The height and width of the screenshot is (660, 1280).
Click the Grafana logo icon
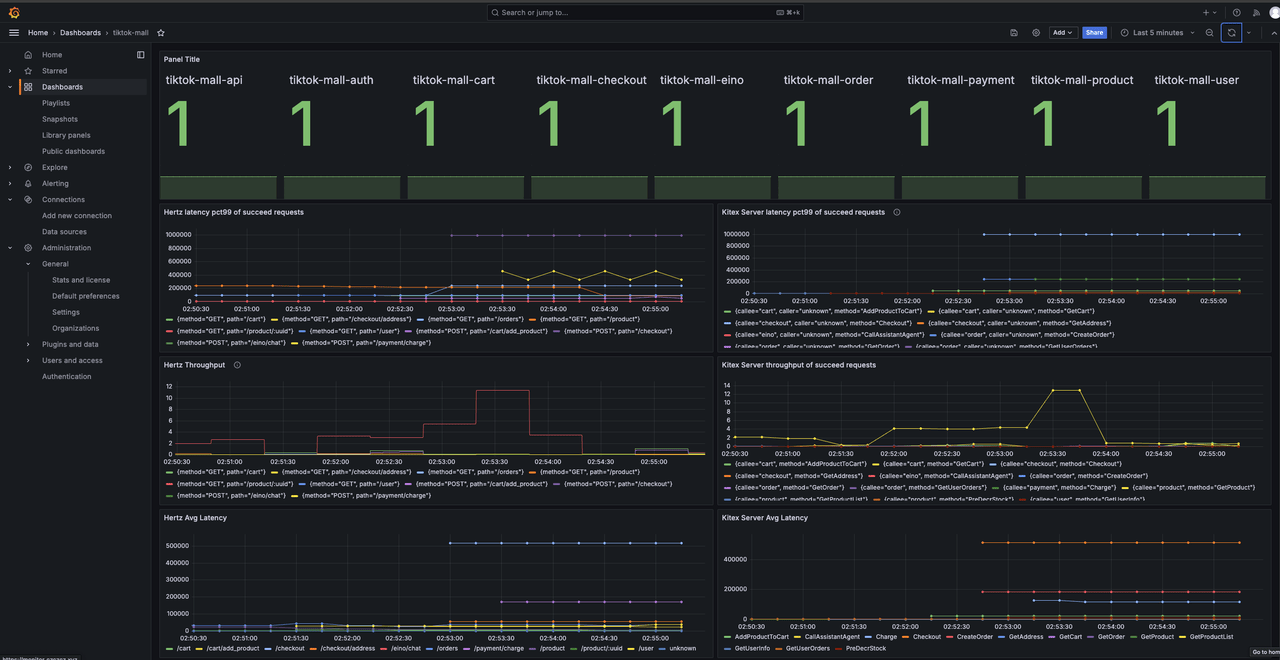(x=13, y=12)
